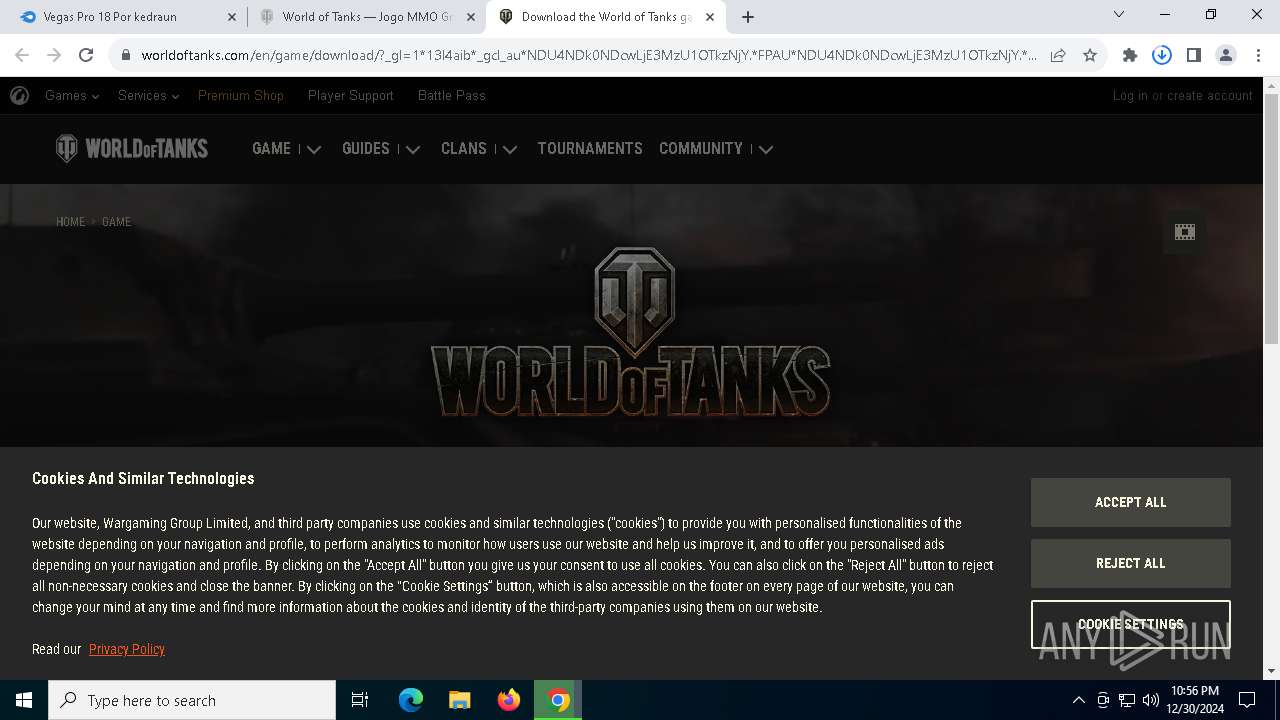Click the REJECT ALL cookies button
This screenshot has width=1280, height=720.
[x=1131, y=563]
